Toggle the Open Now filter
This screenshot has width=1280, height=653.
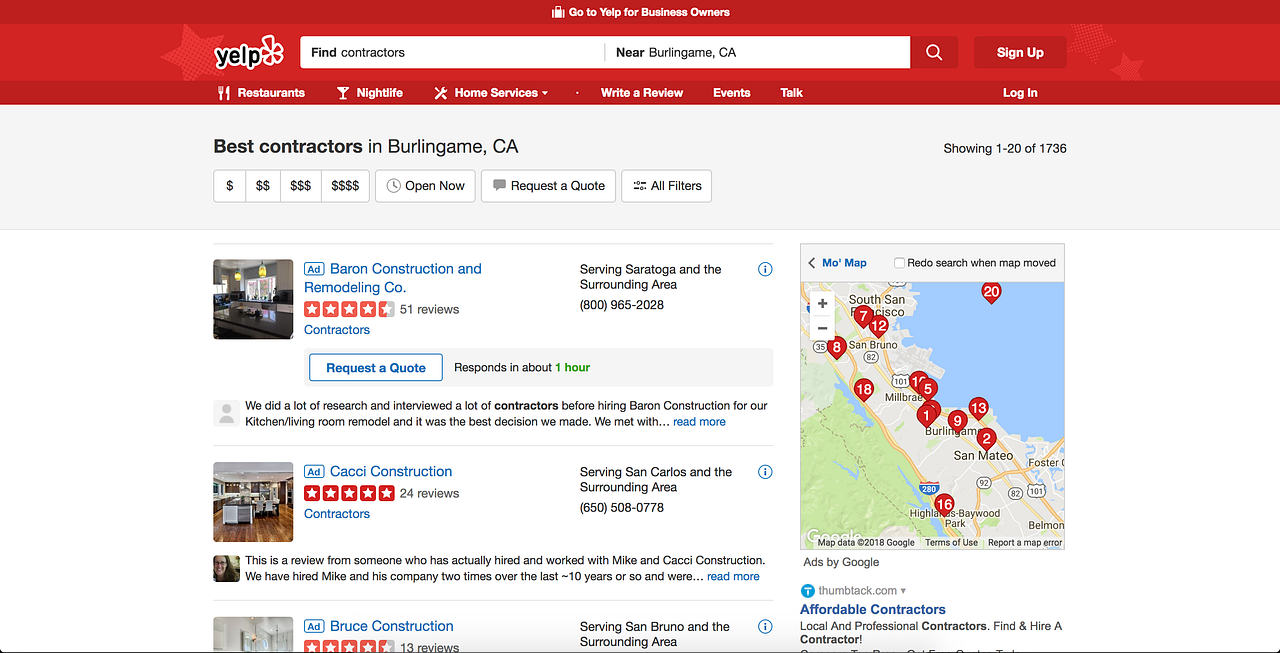425,186
